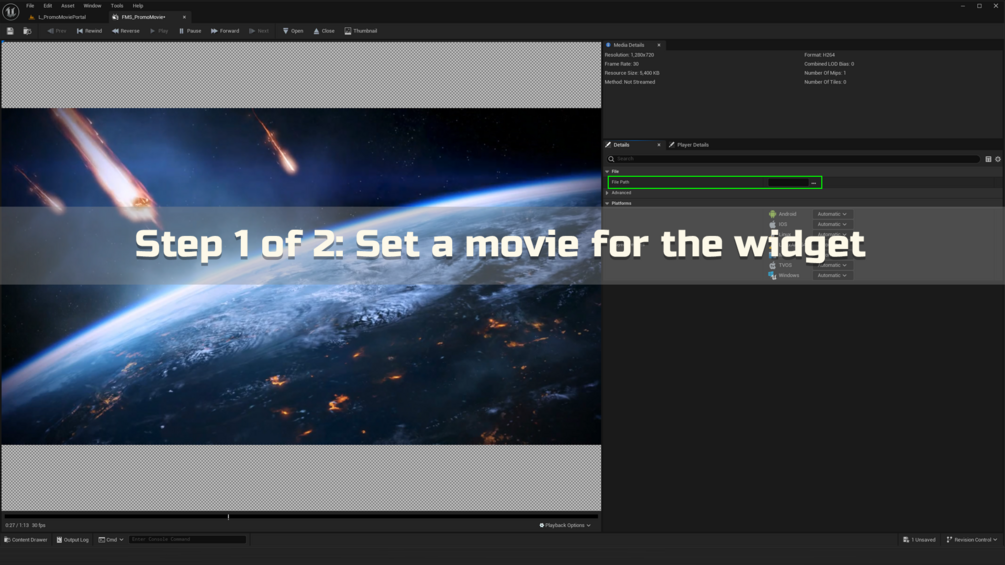
Task: Close the Details tab
Action: [x=659, y=145]
